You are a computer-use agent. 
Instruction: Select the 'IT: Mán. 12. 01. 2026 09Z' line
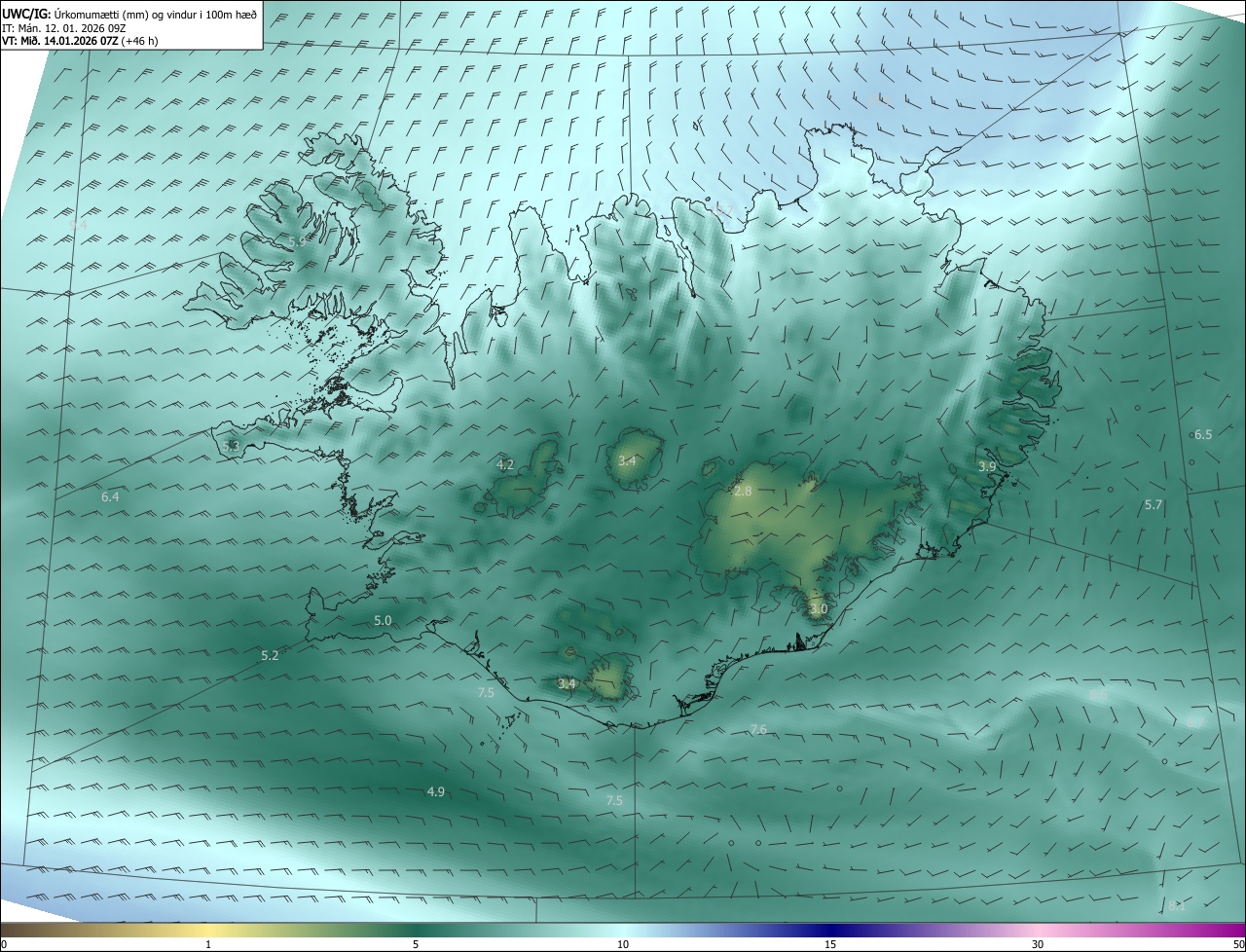pyautogui.click(x=63, y=28)
